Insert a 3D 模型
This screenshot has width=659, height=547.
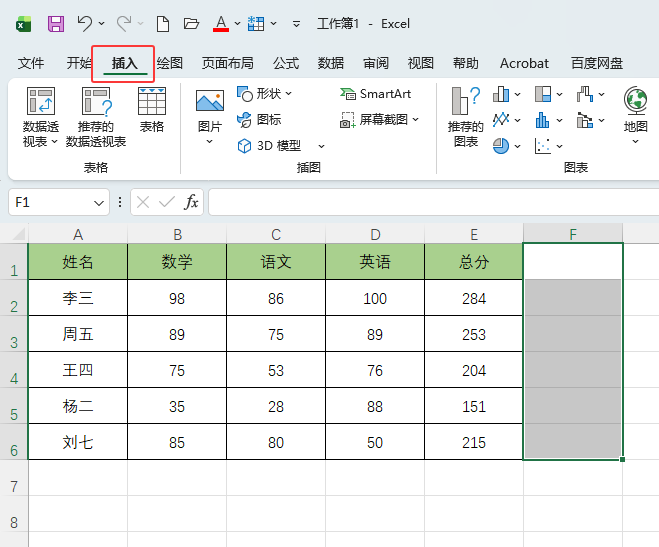(x=269, y=146)
